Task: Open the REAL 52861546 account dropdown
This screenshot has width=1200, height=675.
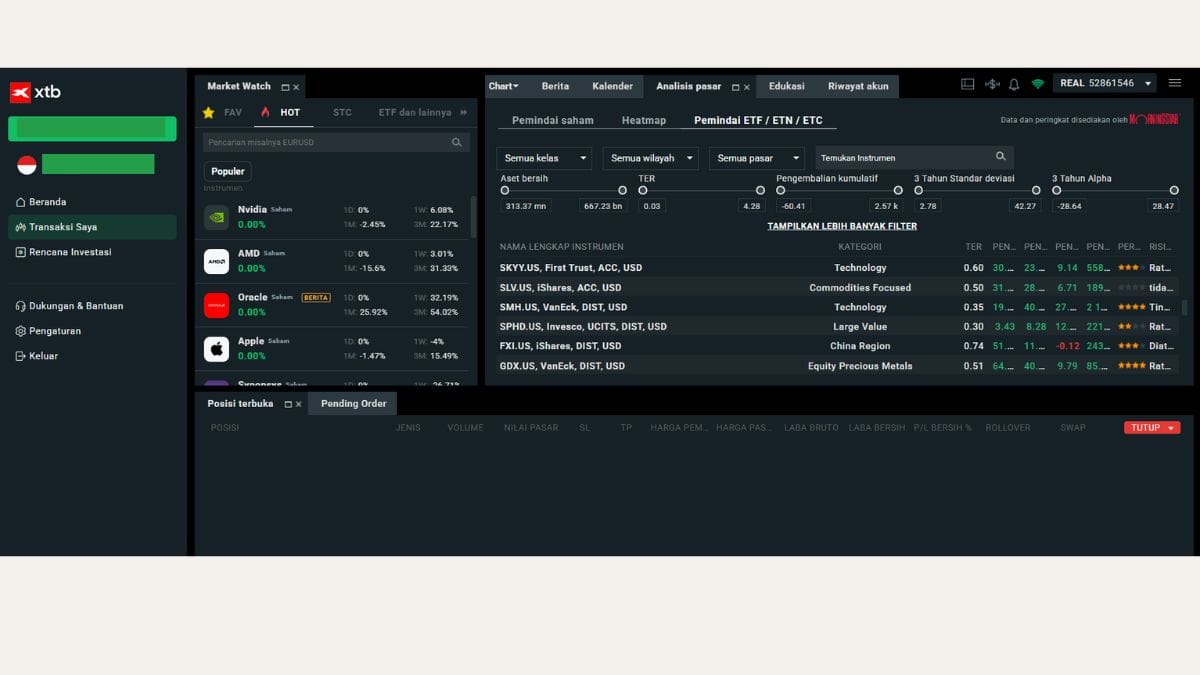Action: point(1105,83)
